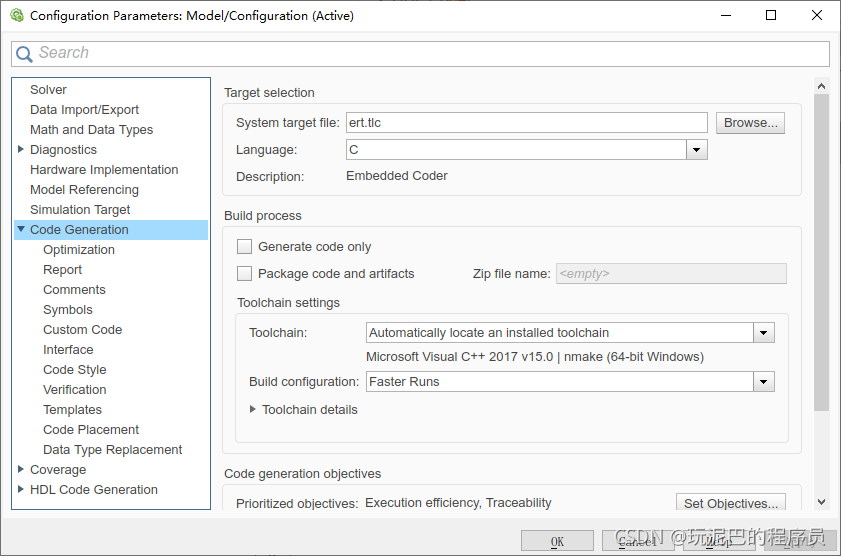This screenshot has height=556, width=841.
Task: Select Model Referencing in the tree
Action: [84, 190]
